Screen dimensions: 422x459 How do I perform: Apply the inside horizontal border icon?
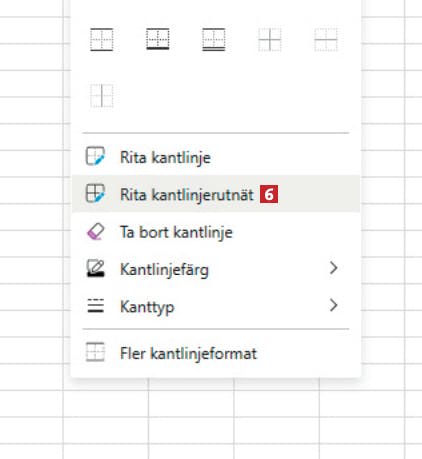pyautogui.click(x=326, y=40)
